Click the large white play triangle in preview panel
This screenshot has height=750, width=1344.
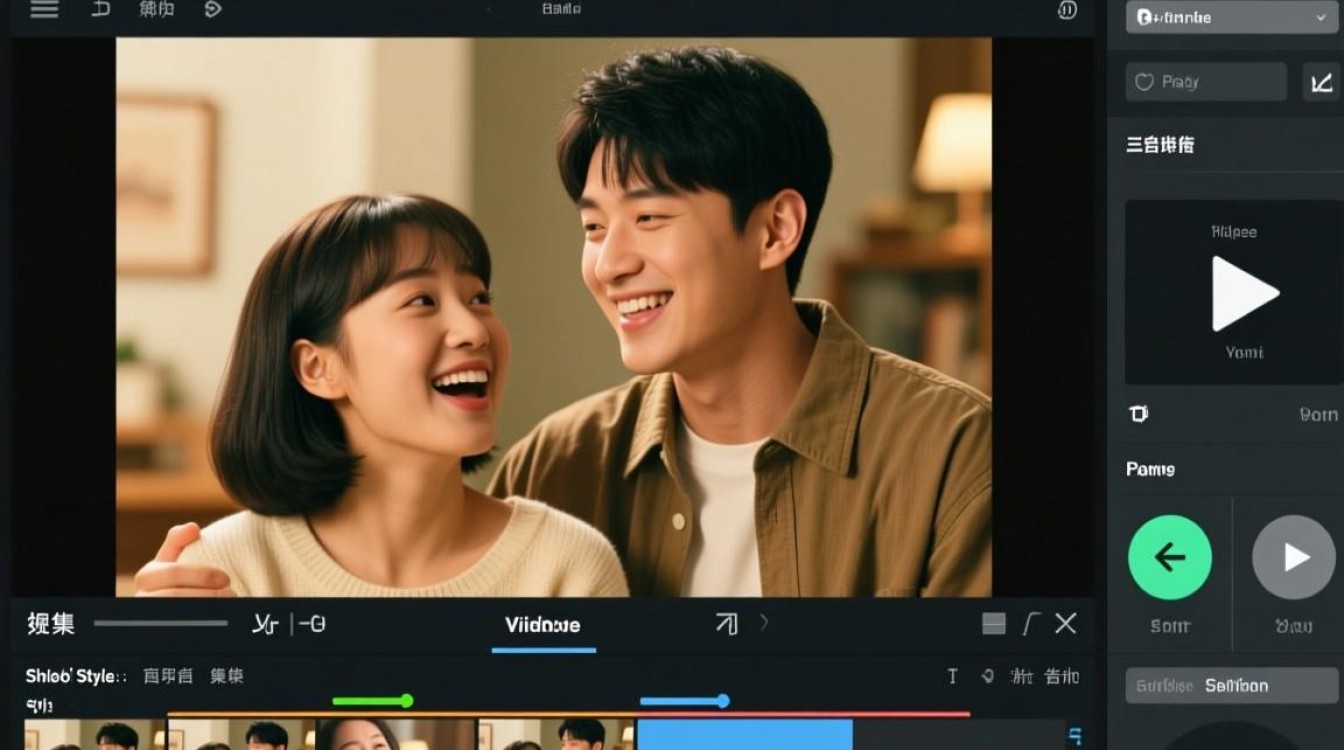(x=1245, y=293)
